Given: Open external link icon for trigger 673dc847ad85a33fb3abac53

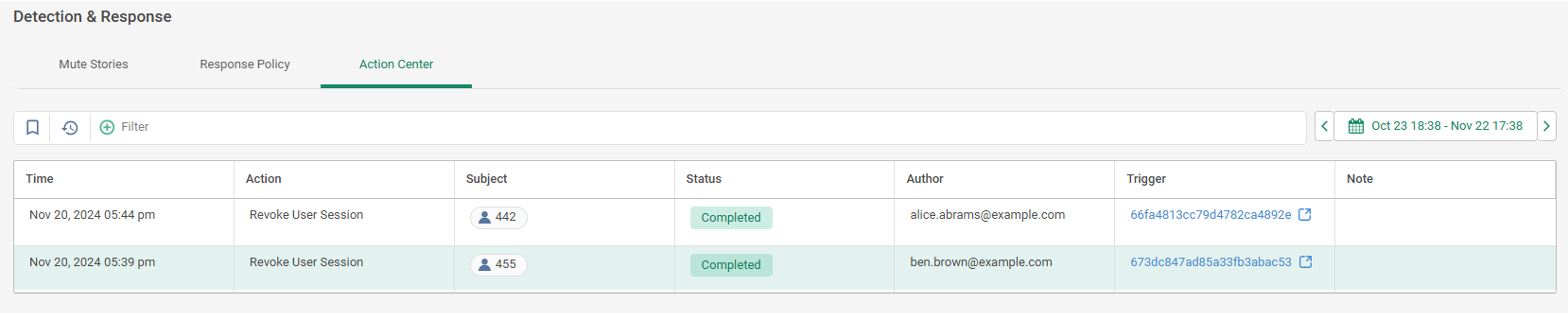Looking at the screenshot, I should pos(1305,262).
